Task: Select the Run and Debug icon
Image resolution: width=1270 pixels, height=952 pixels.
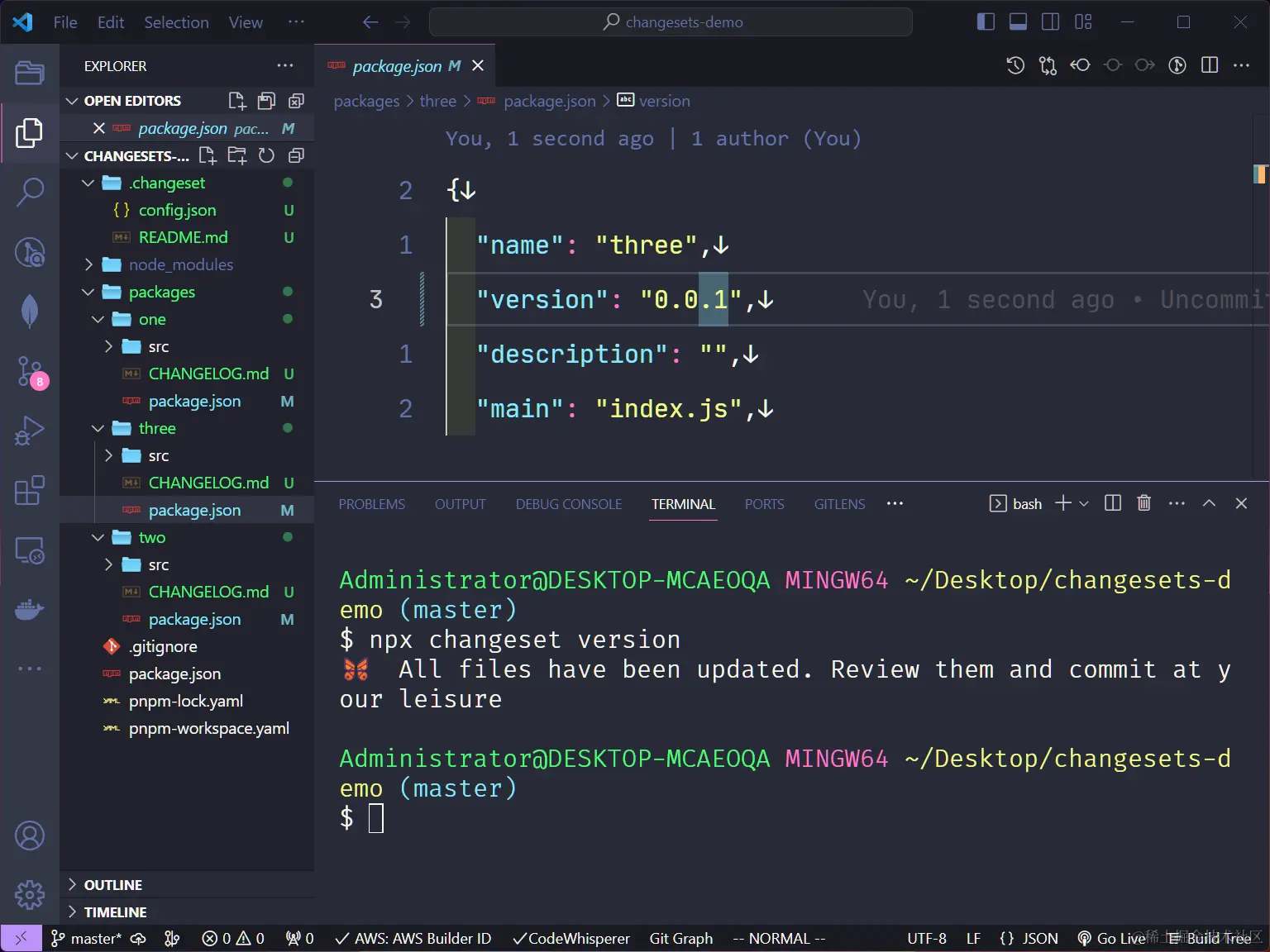Action: tap(31, 431)
